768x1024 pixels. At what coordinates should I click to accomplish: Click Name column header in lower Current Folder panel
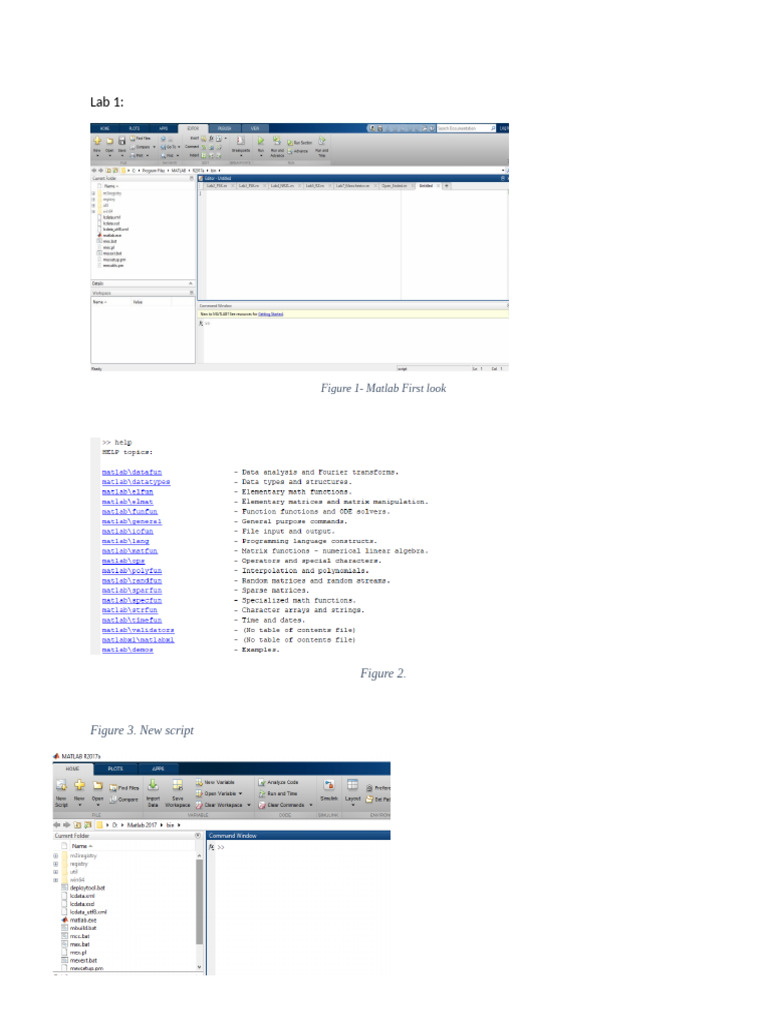coord(82,846)
